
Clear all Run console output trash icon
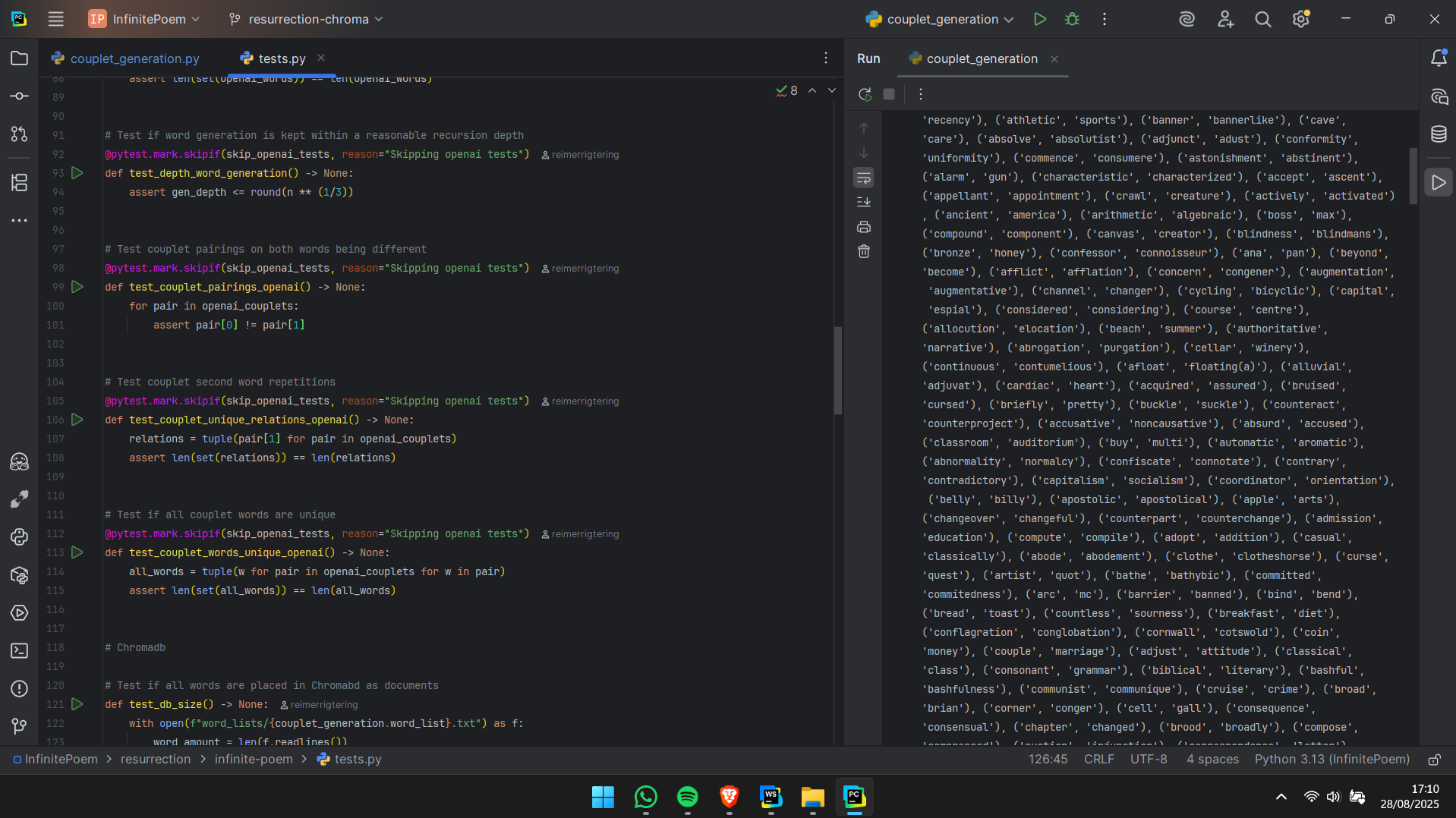[864, 251]
